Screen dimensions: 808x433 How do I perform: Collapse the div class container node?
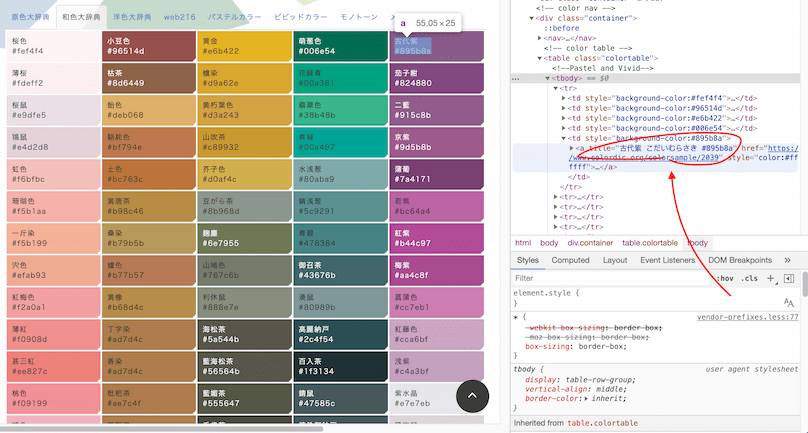pyautogui.click(x=531, y=18)
